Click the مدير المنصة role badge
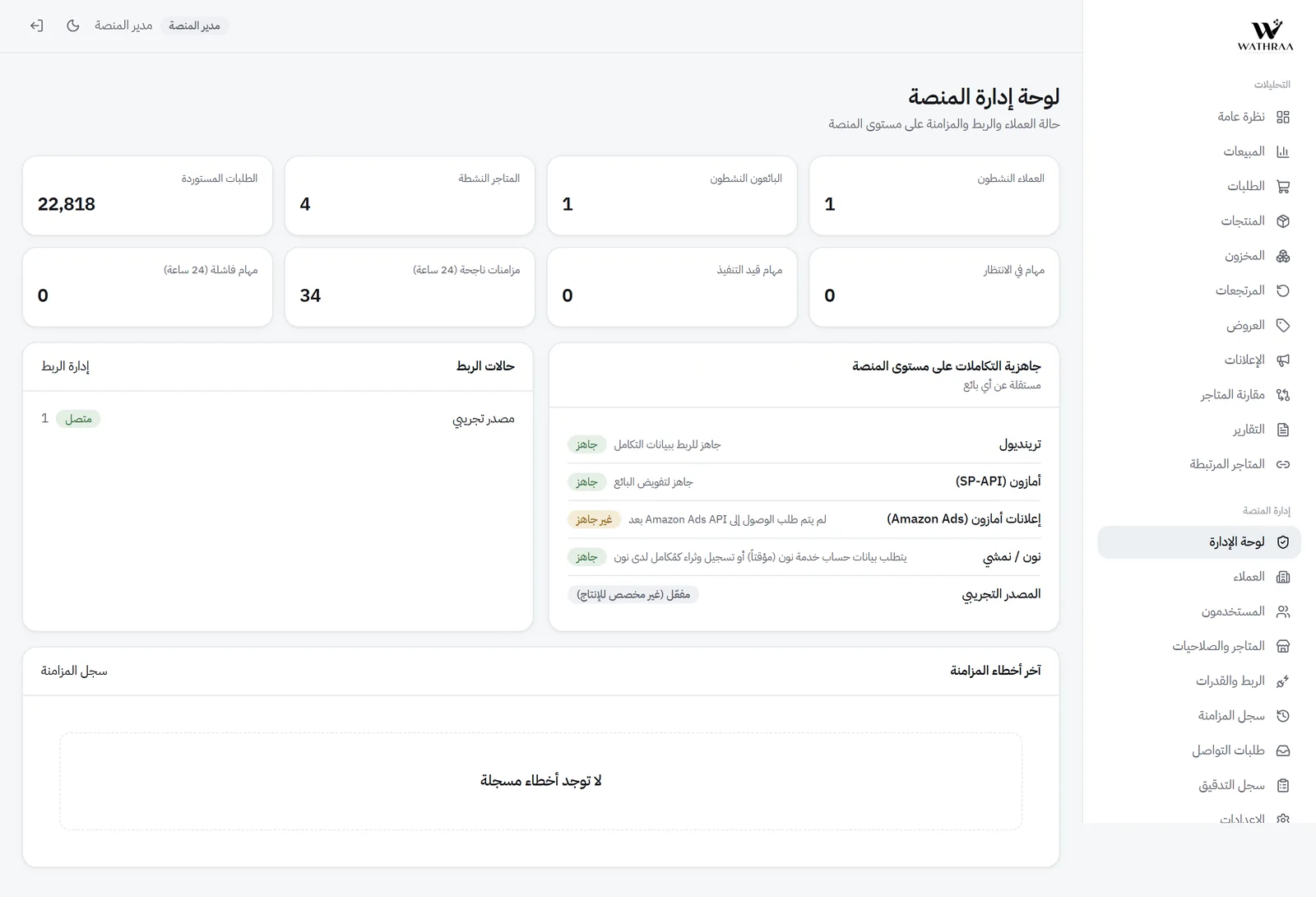 (194, 26)
